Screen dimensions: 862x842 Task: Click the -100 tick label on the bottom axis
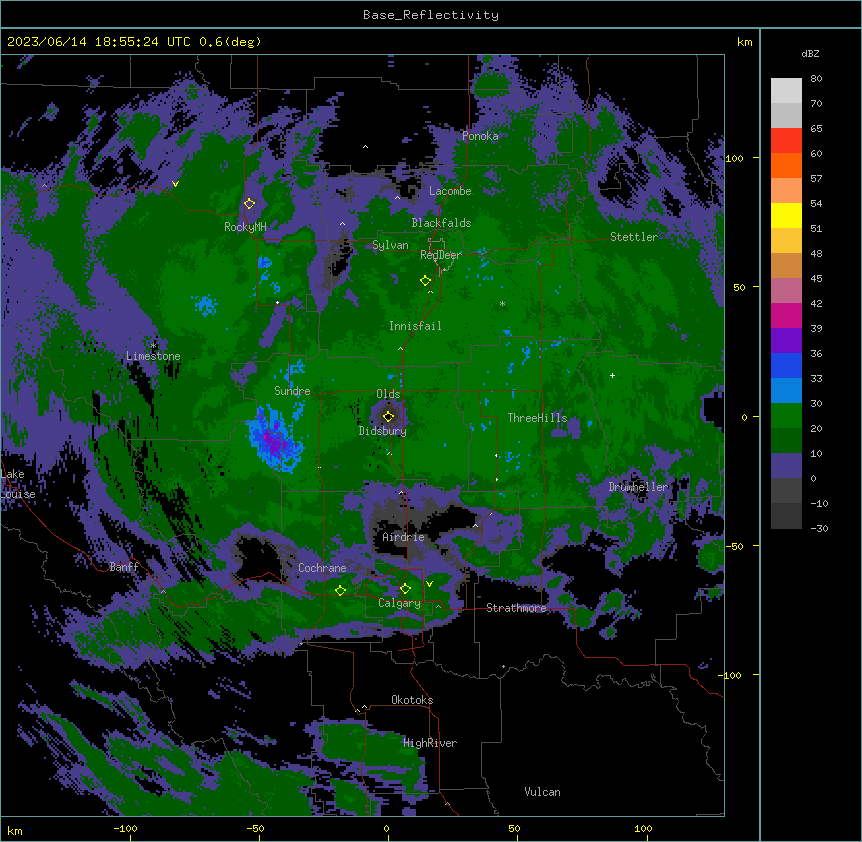point(125,828)
